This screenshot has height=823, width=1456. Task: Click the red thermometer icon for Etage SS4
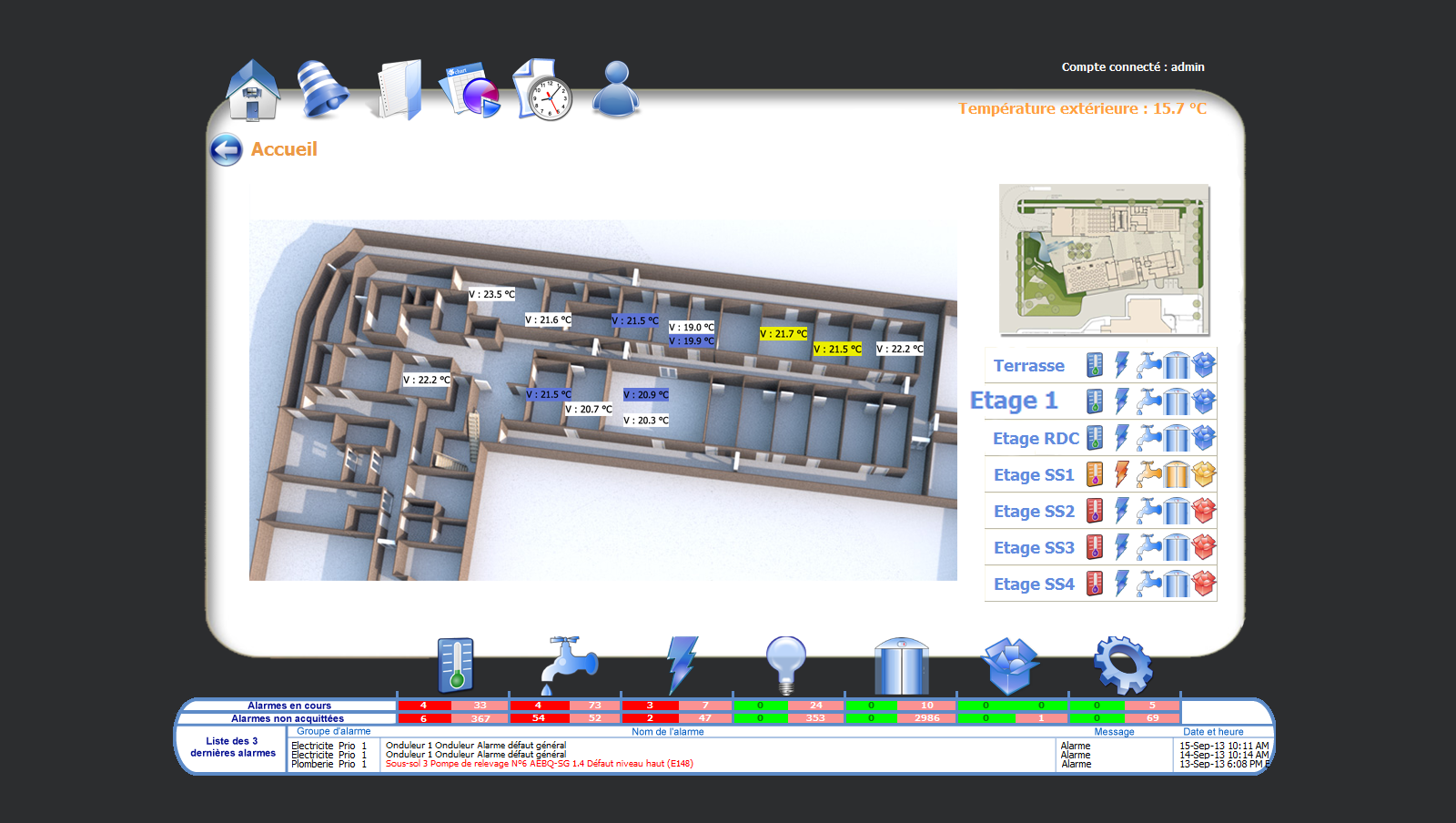pos(1095,584)
